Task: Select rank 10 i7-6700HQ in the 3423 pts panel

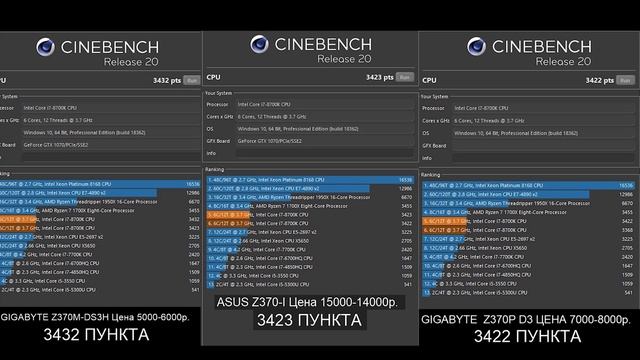Action: point(310,258)
